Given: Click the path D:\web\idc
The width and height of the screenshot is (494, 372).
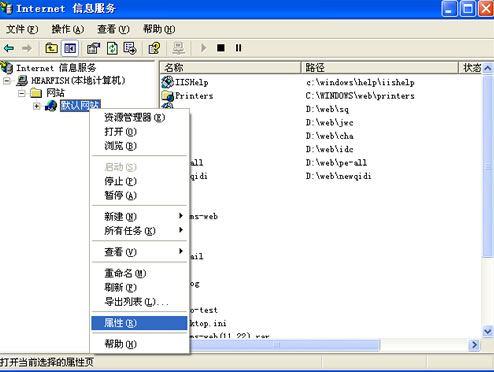Looking at the screenshot, I should pyautogui.click(x=329, y=149).
